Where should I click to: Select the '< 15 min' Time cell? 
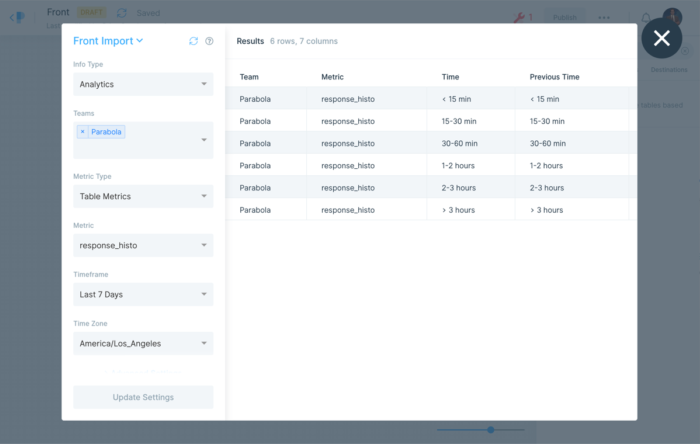[x=471, y=99]
